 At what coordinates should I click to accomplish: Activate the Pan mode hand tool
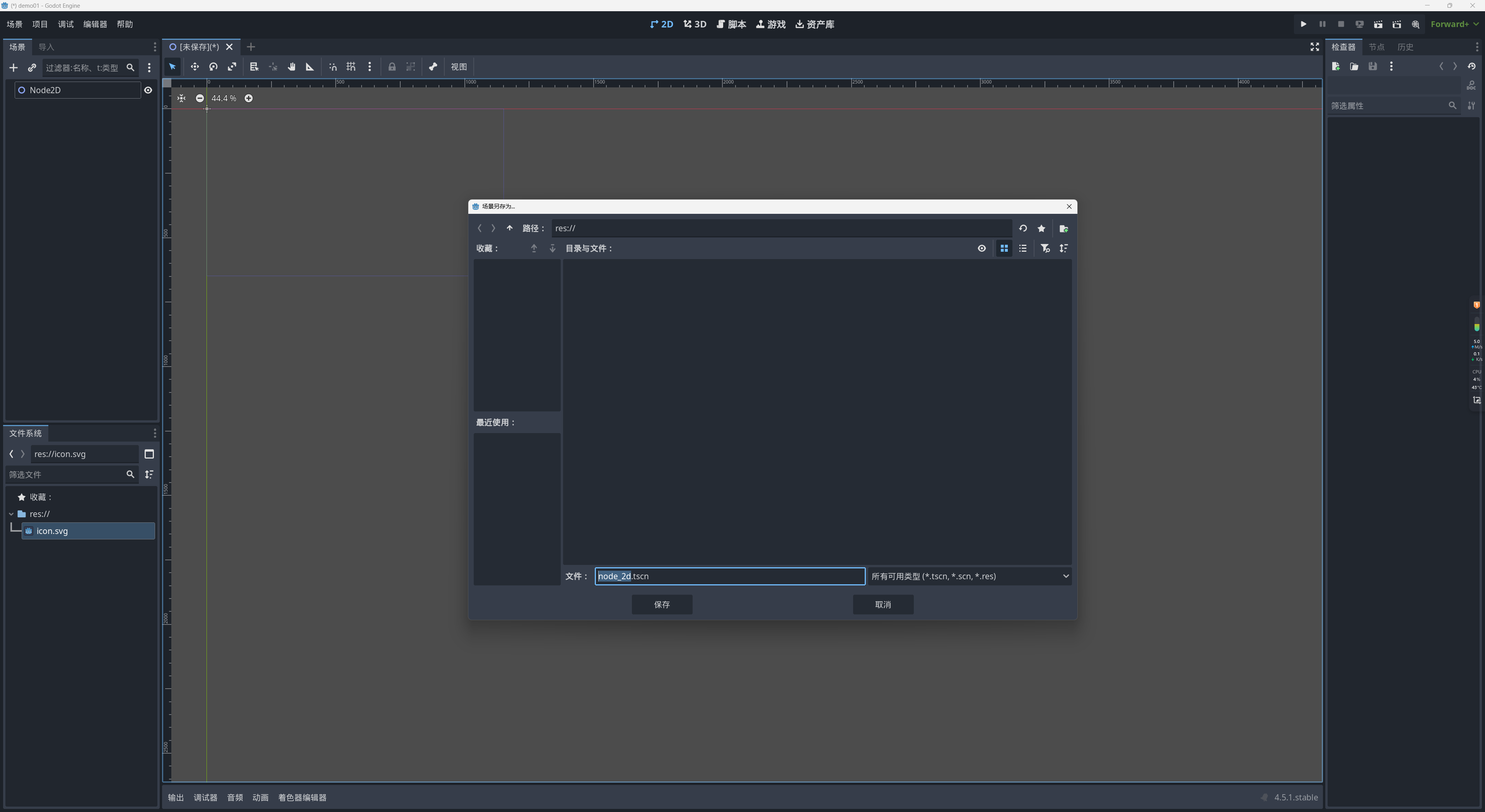[x=292, y=67]
